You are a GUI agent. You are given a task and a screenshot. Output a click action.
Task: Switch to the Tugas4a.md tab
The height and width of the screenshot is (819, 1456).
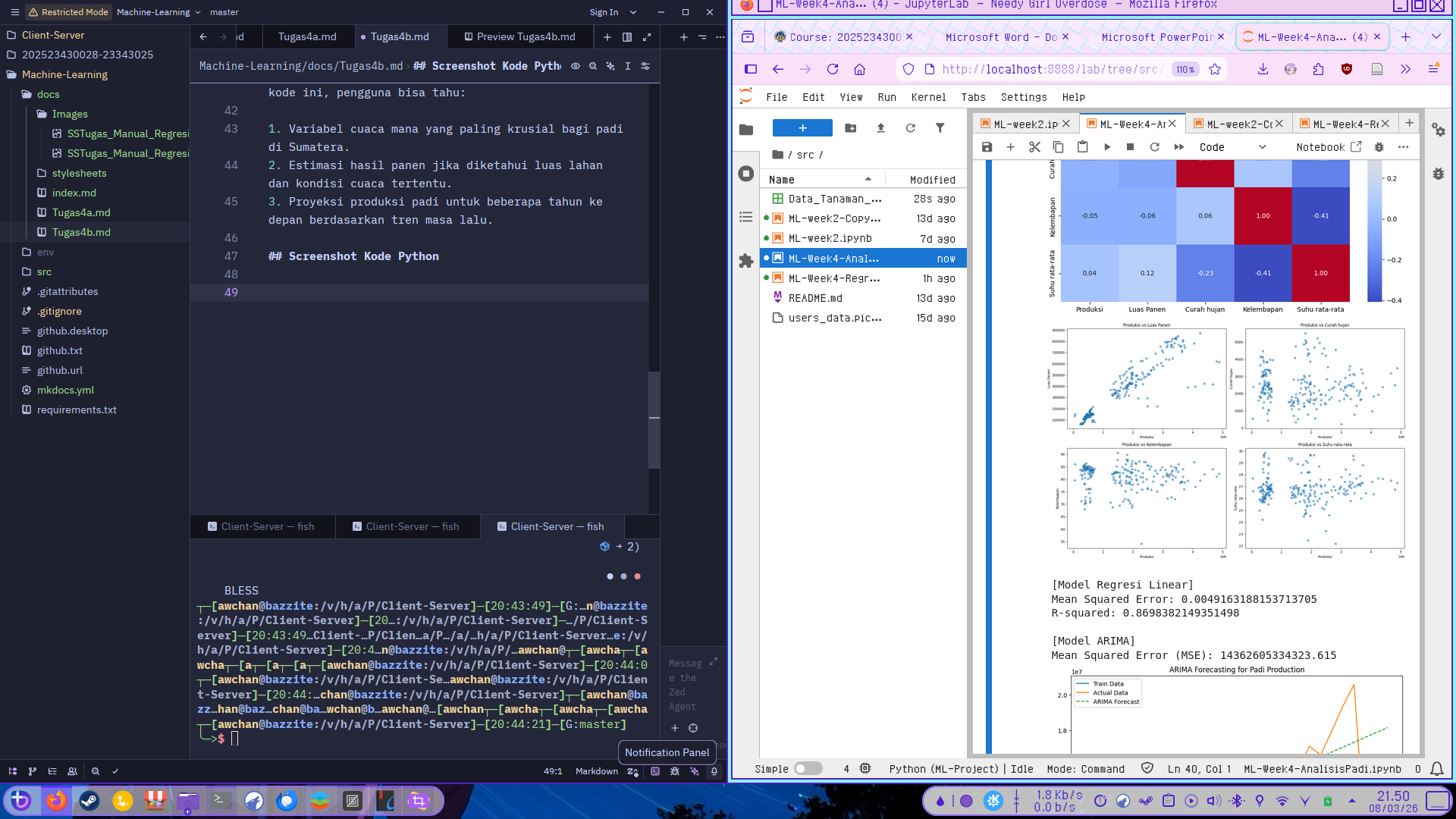point(307,36)
